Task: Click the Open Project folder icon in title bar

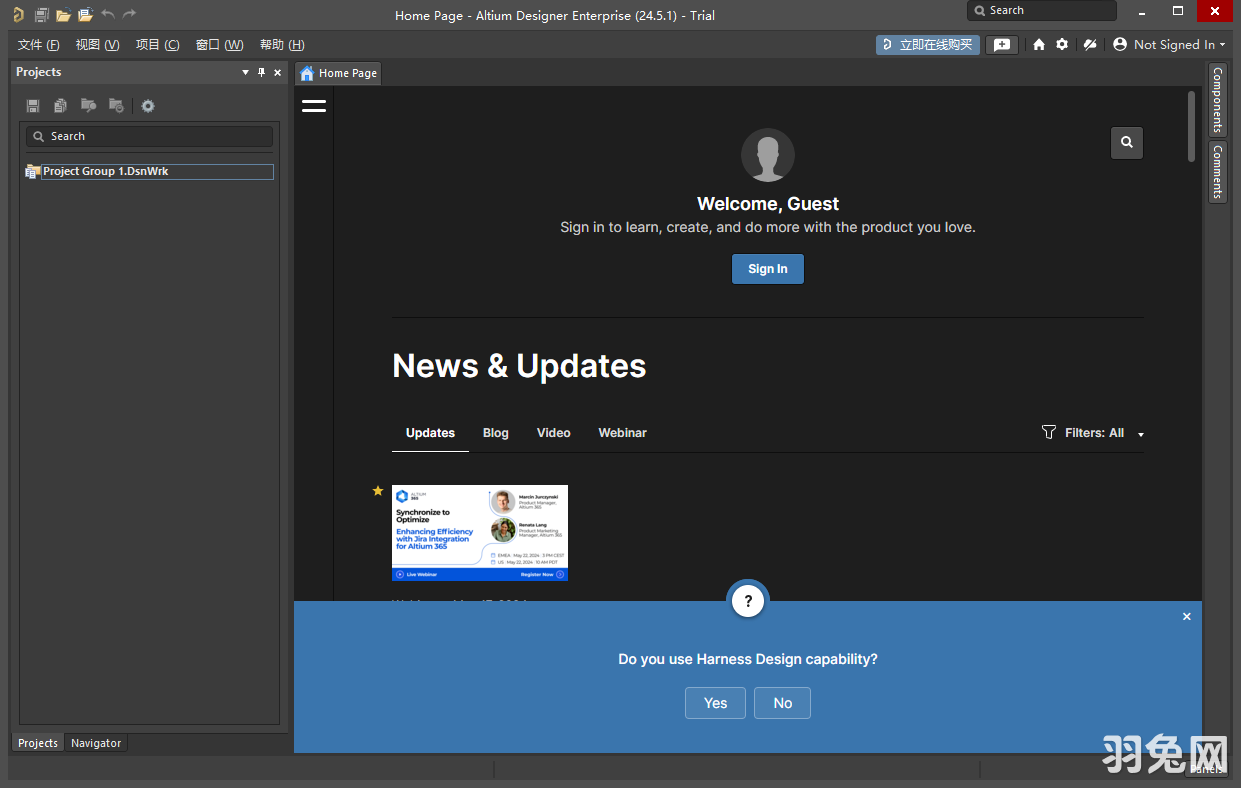Action: pos(85,15)
